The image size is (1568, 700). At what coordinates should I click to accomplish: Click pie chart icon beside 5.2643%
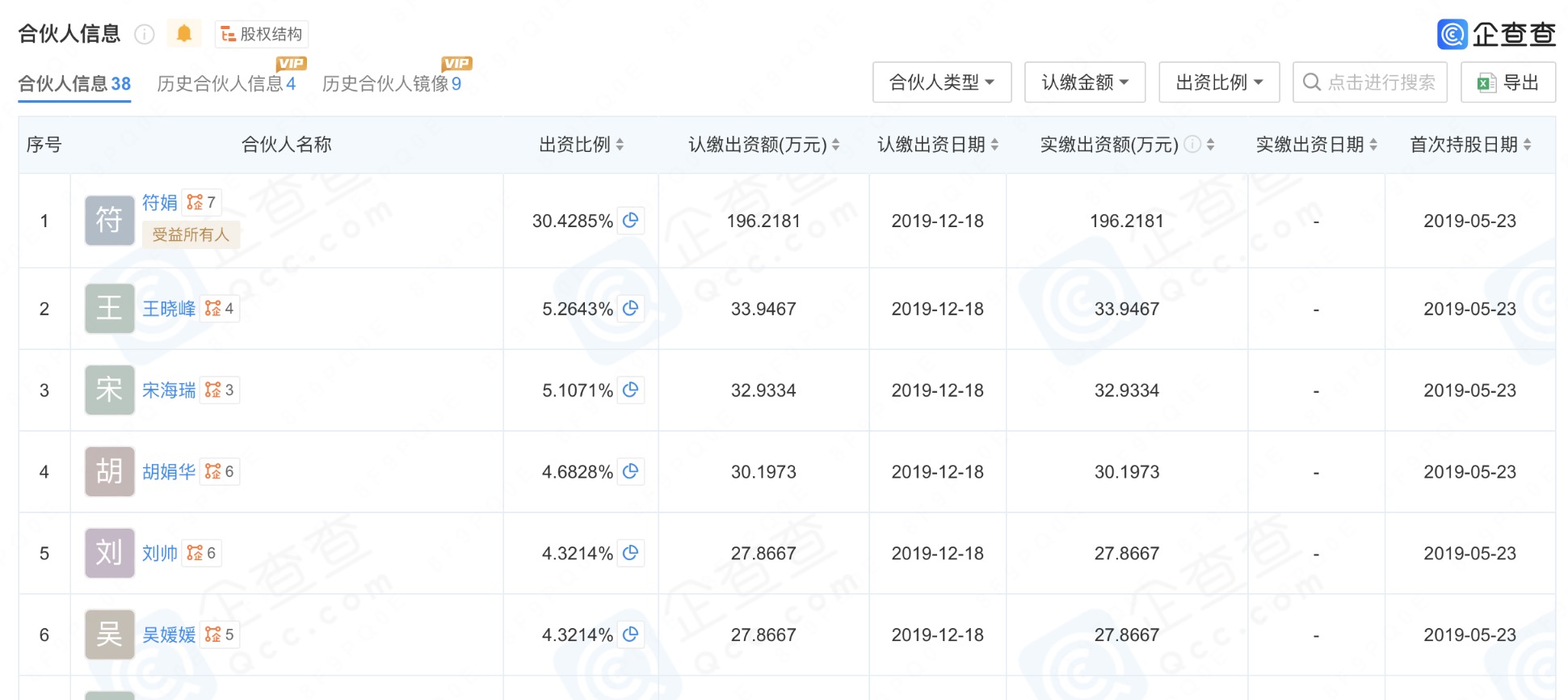pos(631,308)
